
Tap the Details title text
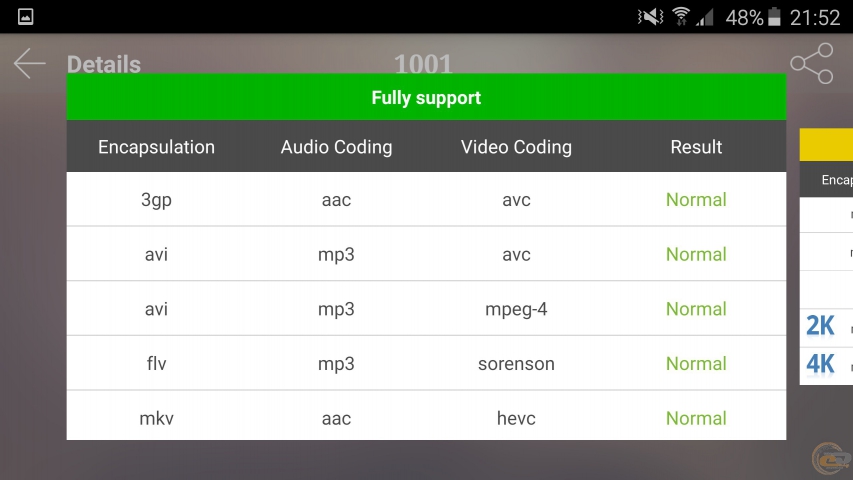pyautogui.click(x=104, y=64)
